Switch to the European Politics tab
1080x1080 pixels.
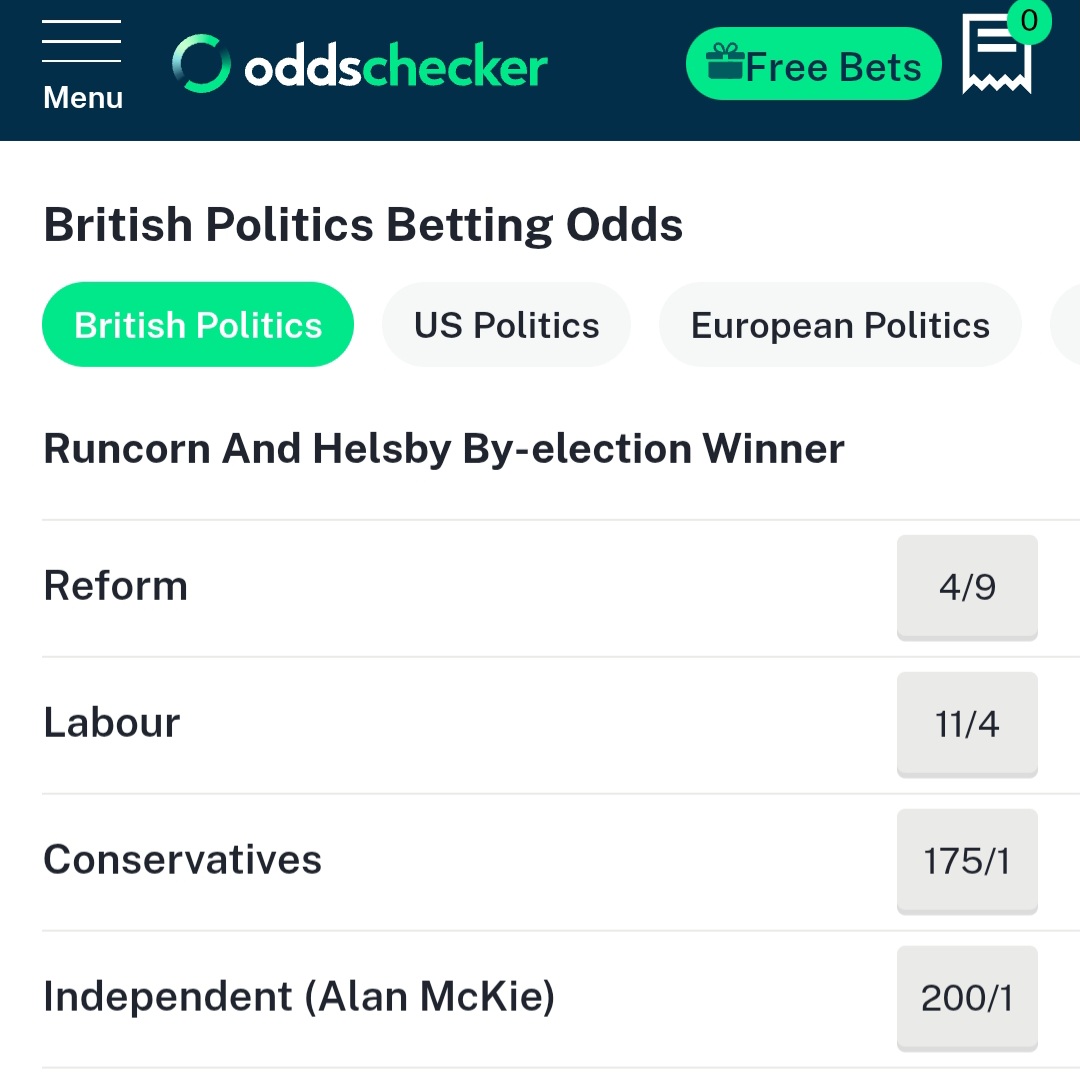pos(840,324)
